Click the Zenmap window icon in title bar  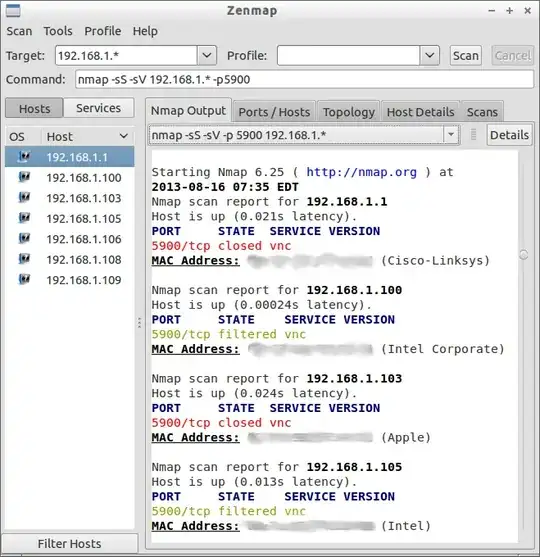13,11
